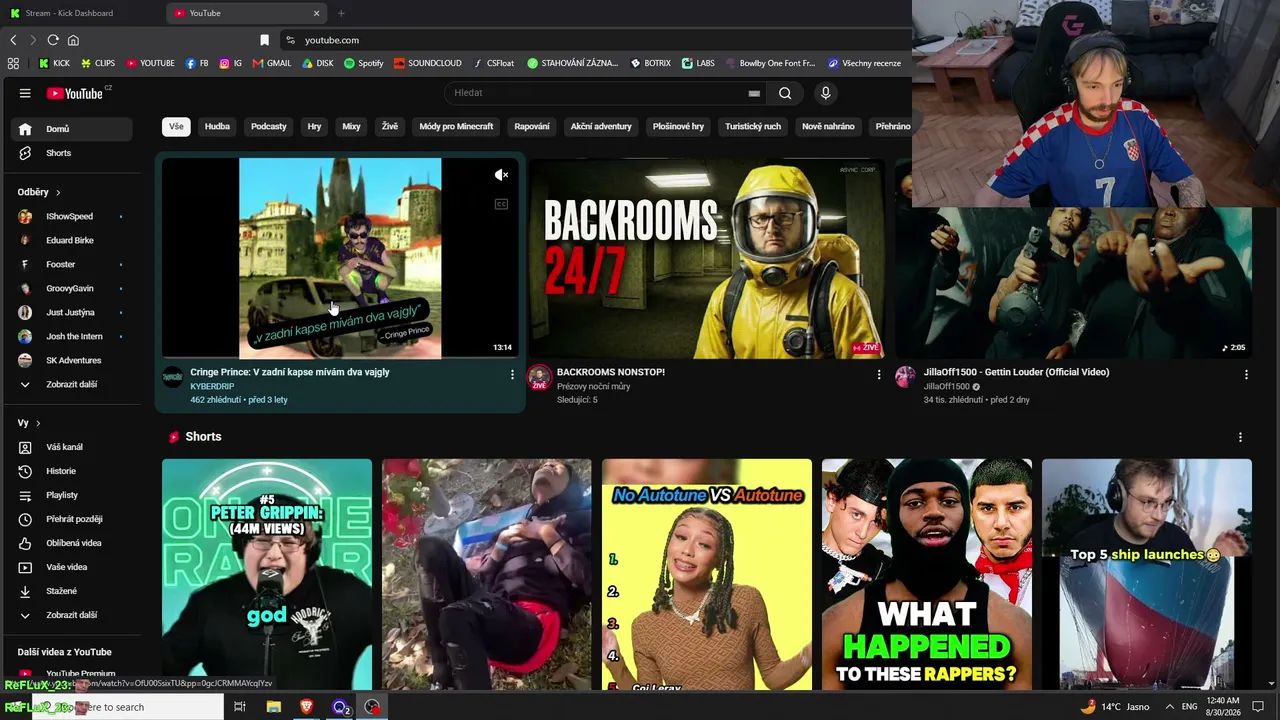The image size is (1280, 720).
Task: Open the ISHowSpeed channel subscription
Action: (72, 216)
